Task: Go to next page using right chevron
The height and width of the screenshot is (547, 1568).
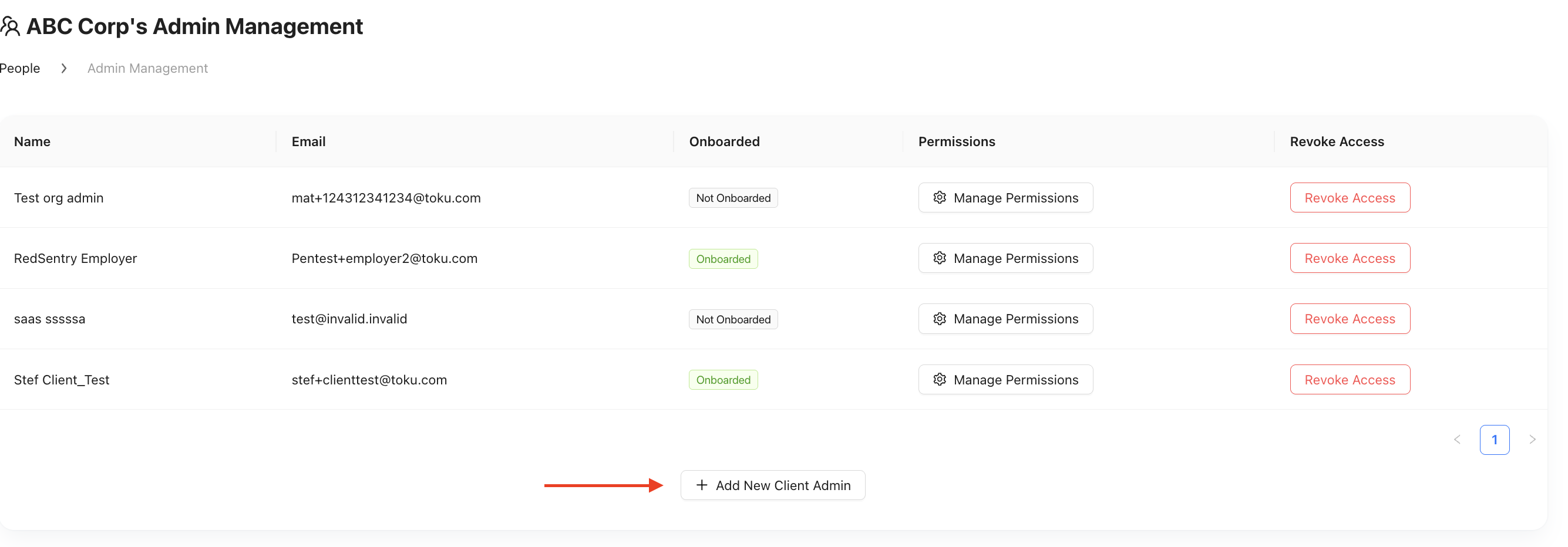Action: click(1532, 440)
